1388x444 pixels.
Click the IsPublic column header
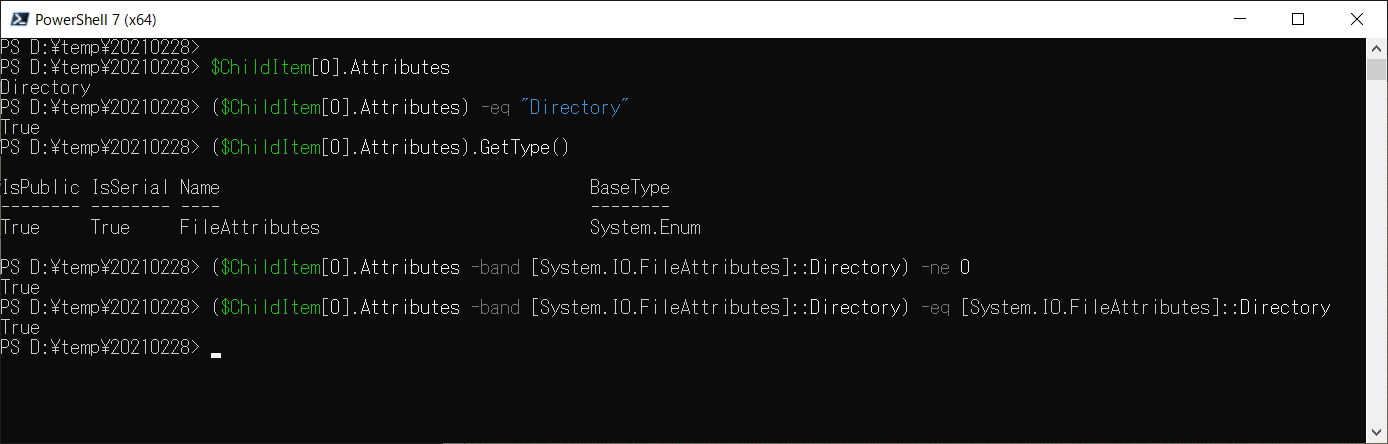[x=40, y=187]
